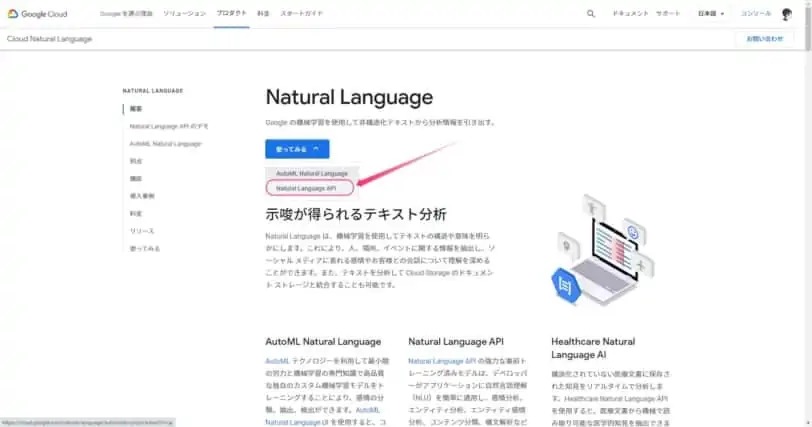
Task: Select リリース in the sidebar
Action: pyautogui.click(x=142, y=231)
